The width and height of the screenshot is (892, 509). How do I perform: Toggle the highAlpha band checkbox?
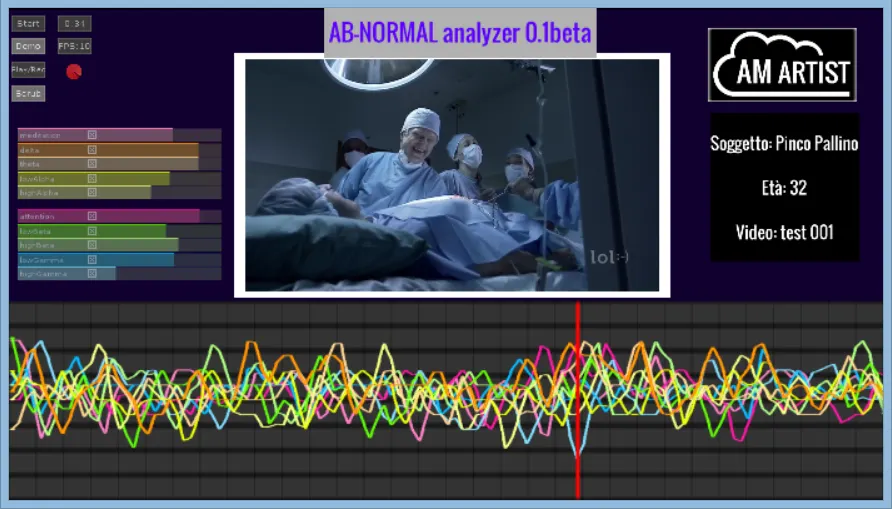[92, 192]
